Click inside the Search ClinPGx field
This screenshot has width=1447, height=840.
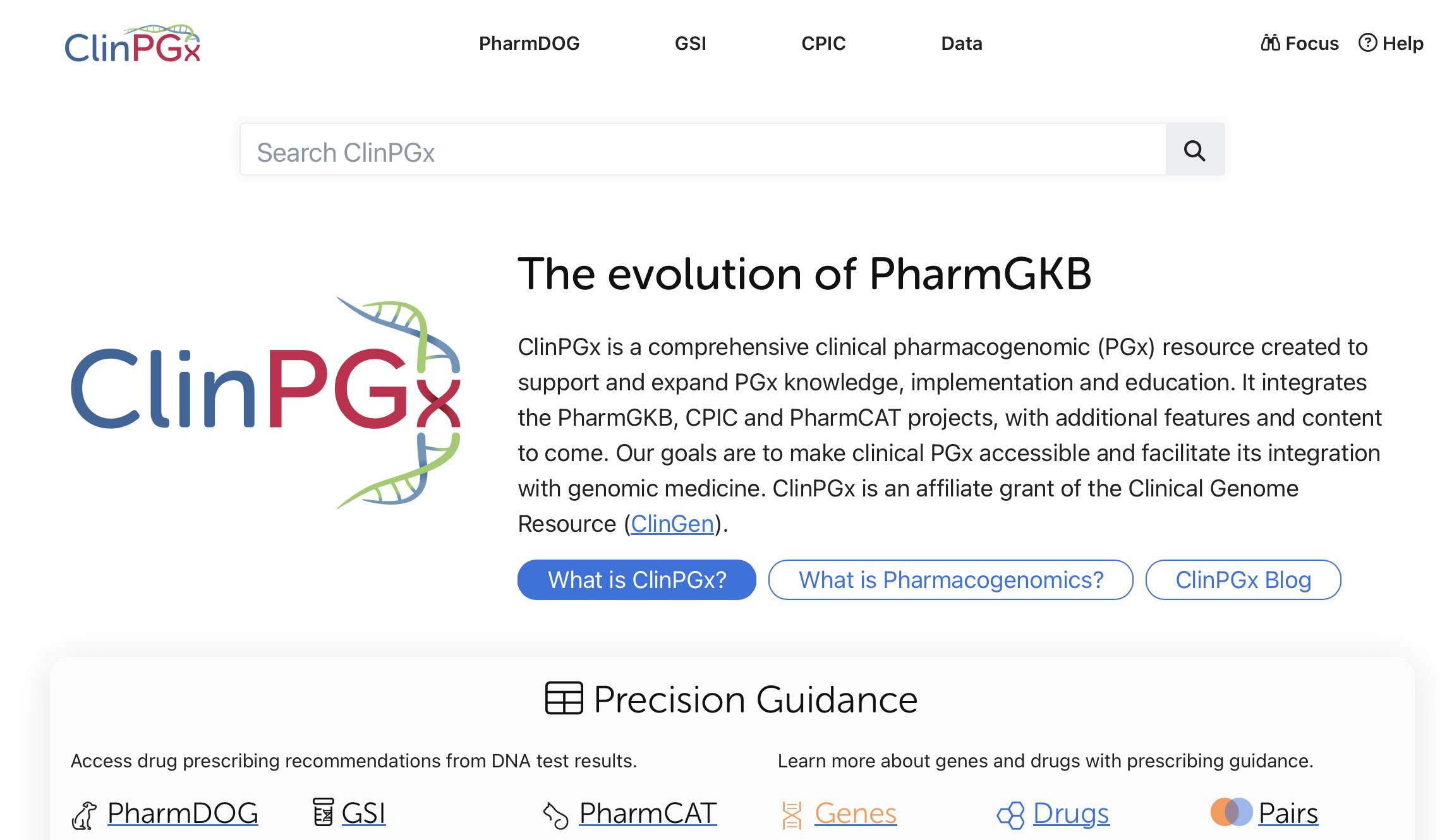695,150
